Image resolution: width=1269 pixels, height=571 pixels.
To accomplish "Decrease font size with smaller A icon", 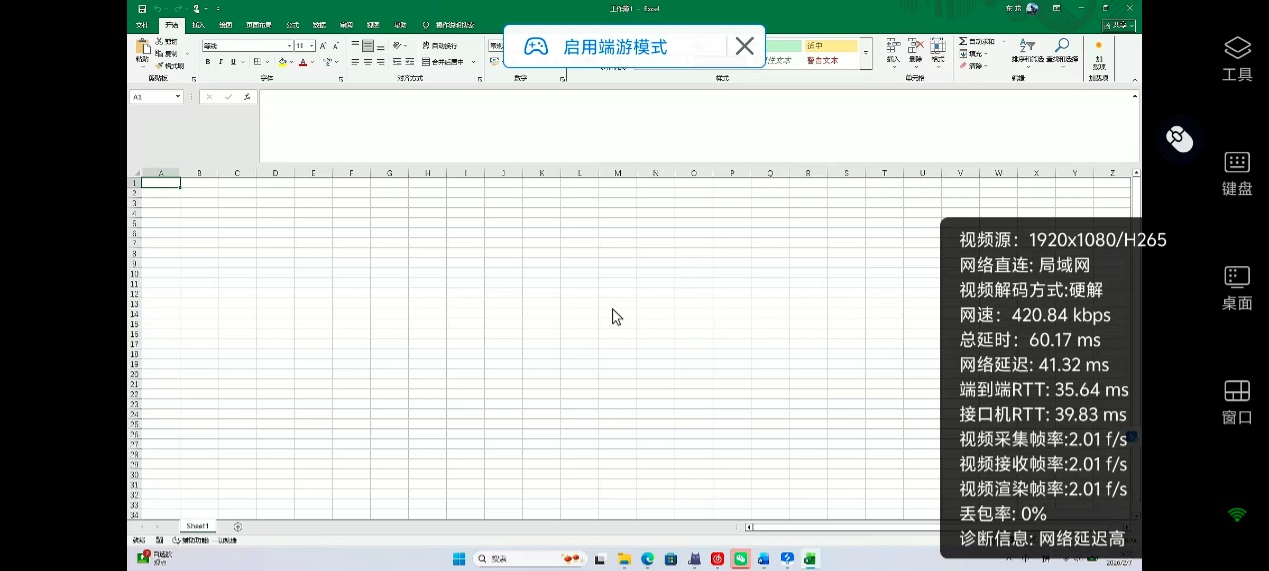I will [x=336, y=46].
